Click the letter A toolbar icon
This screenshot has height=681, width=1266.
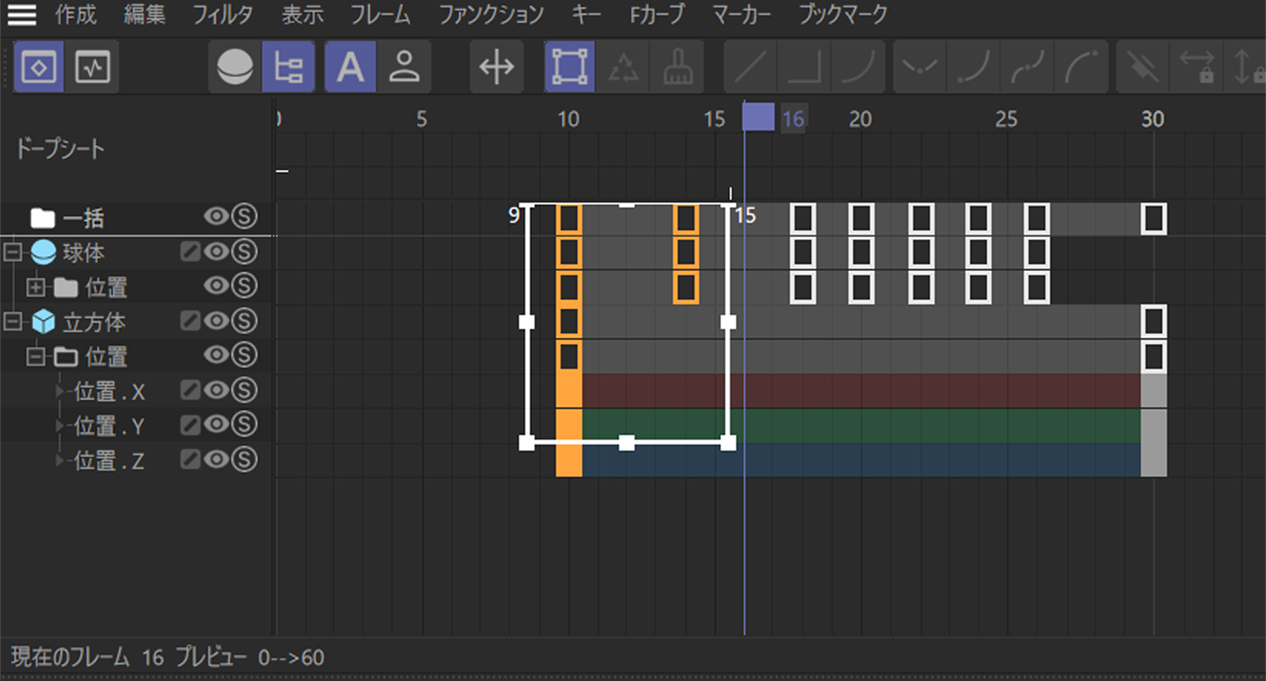click(350, 67)
